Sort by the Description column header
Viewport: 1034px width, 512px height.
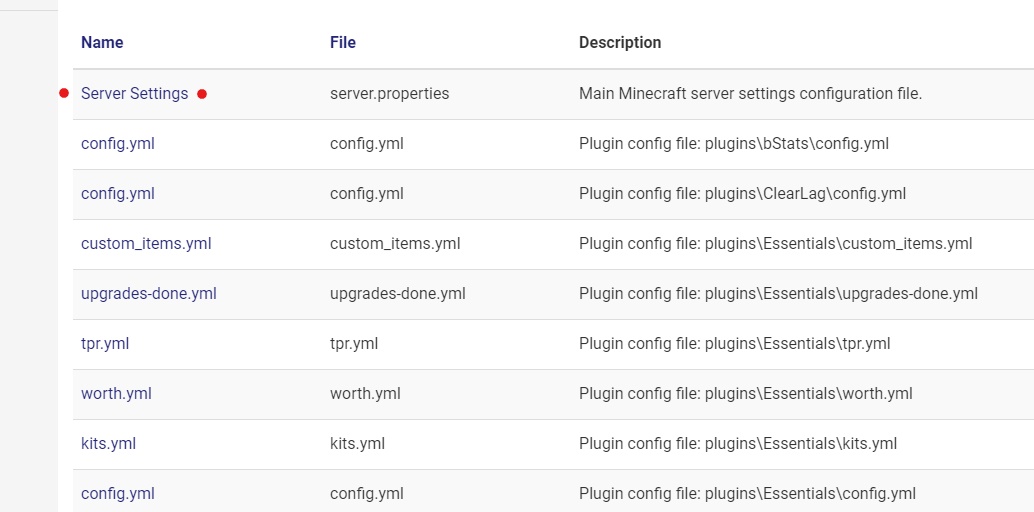click(x=620, y=42)
